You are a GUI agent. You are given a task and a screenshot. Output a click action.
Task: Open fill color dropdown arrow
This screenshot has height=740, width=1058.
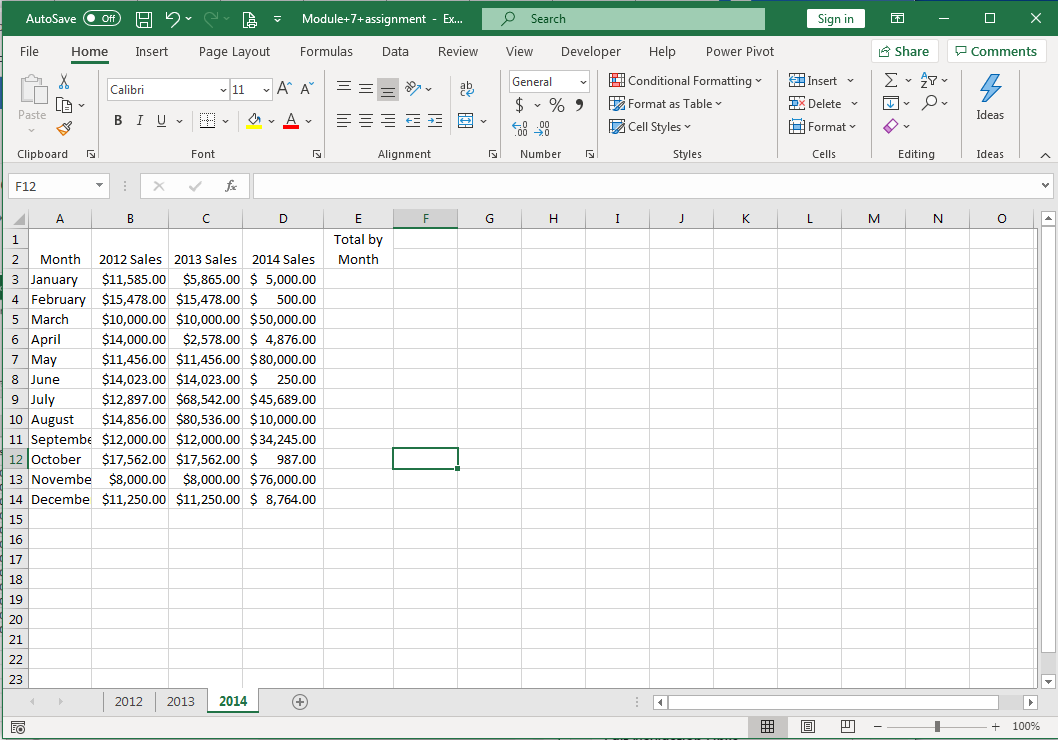[271, 121]
